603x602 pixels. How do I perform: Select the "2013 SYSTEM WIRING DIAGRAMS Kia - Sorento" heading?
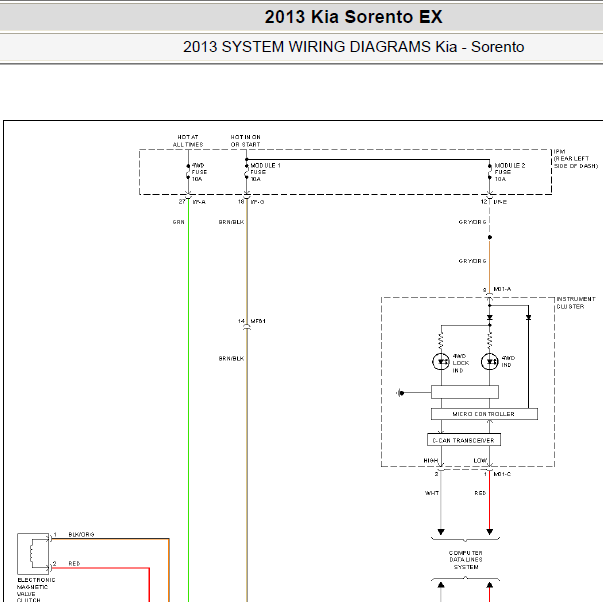(x=353, y=47)
